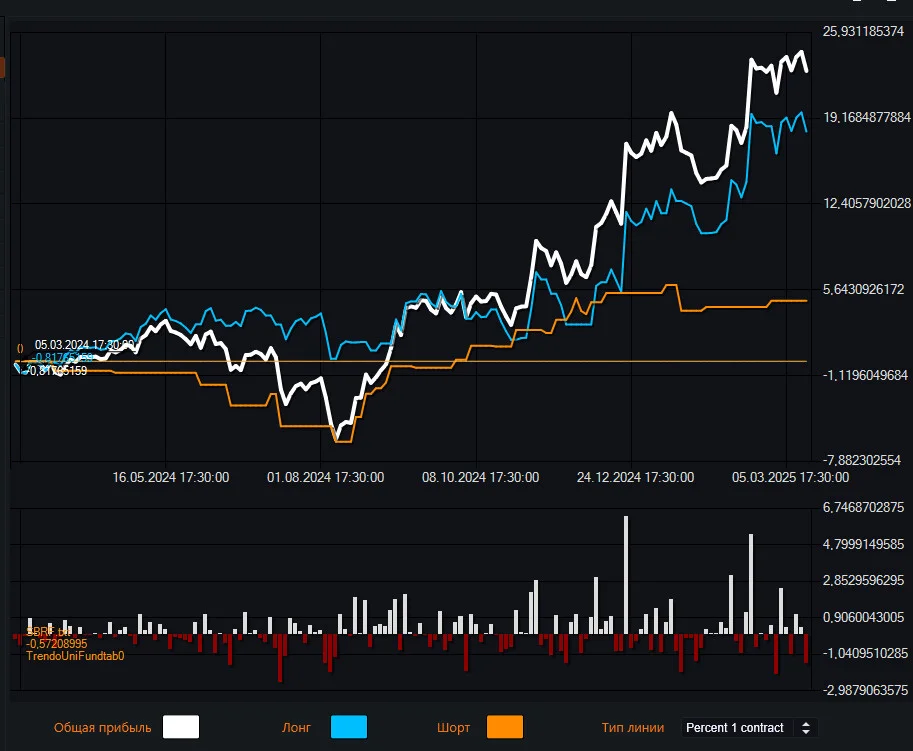Image resolution: width=913 pixels, height=751 pixels.
Task: Click the Тип линии label
Action: click(633, 728)
